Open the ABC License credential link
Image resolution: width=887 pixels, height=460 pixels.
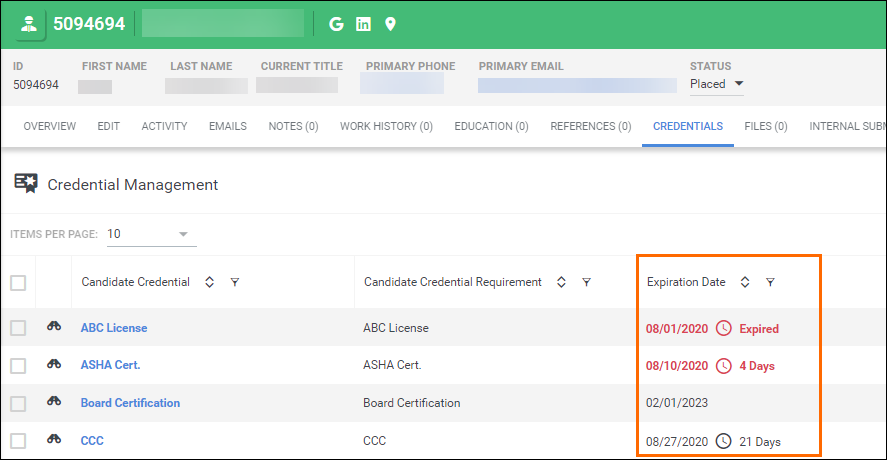point(114,328)
